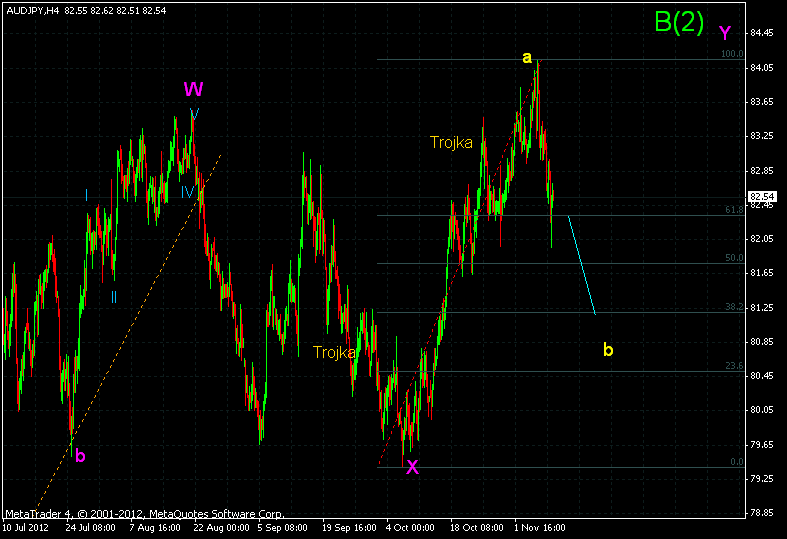Select the blue wave I label
This screenshot has height=539, width=787.
pos(86,195)
